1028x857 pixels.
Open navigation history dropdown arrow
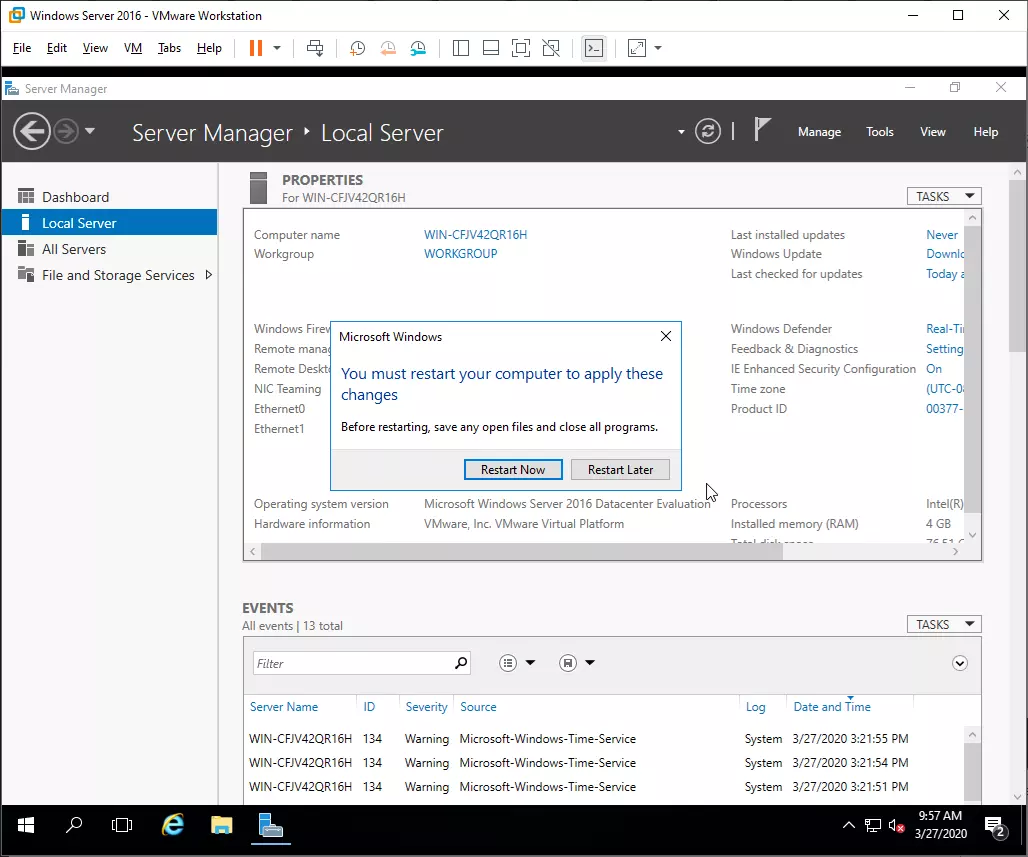point(90,131)
